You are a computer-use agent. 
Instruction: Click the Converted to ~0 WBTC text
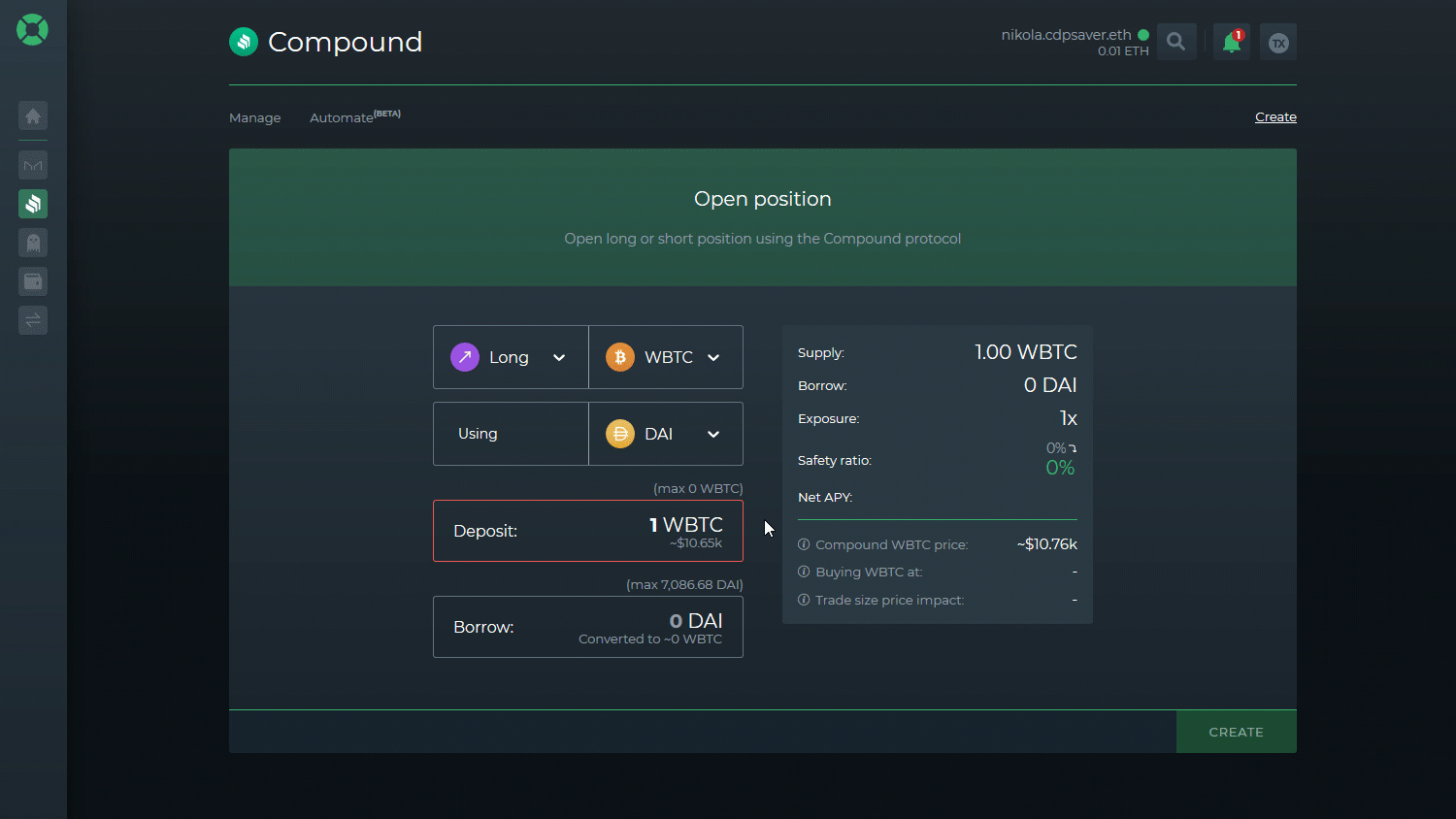(x=650, y=639)
